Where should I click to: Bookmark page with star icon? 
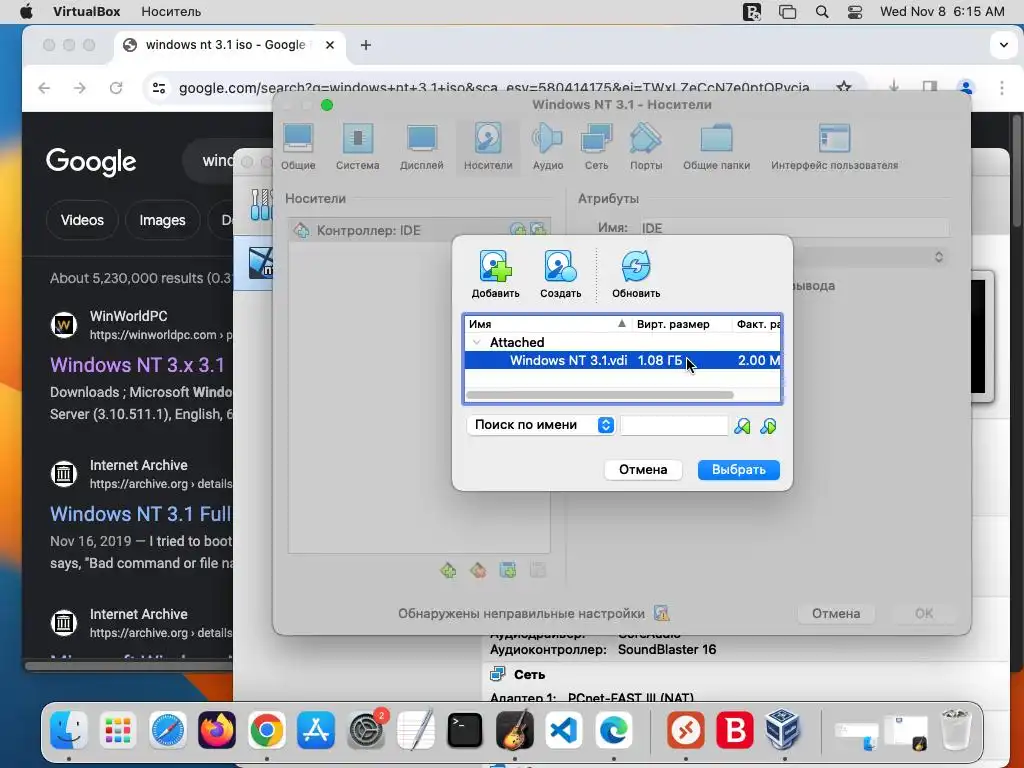point(844,88)
